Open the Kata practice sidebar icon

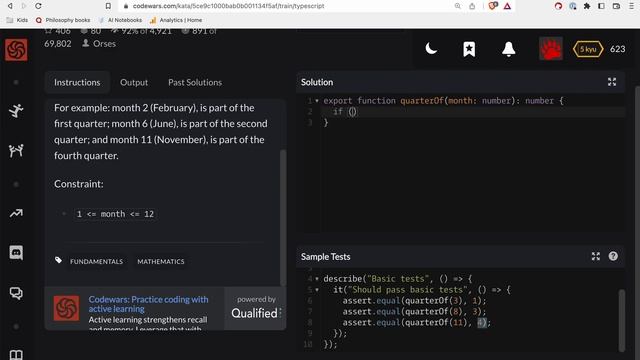(x=16, y=111)
